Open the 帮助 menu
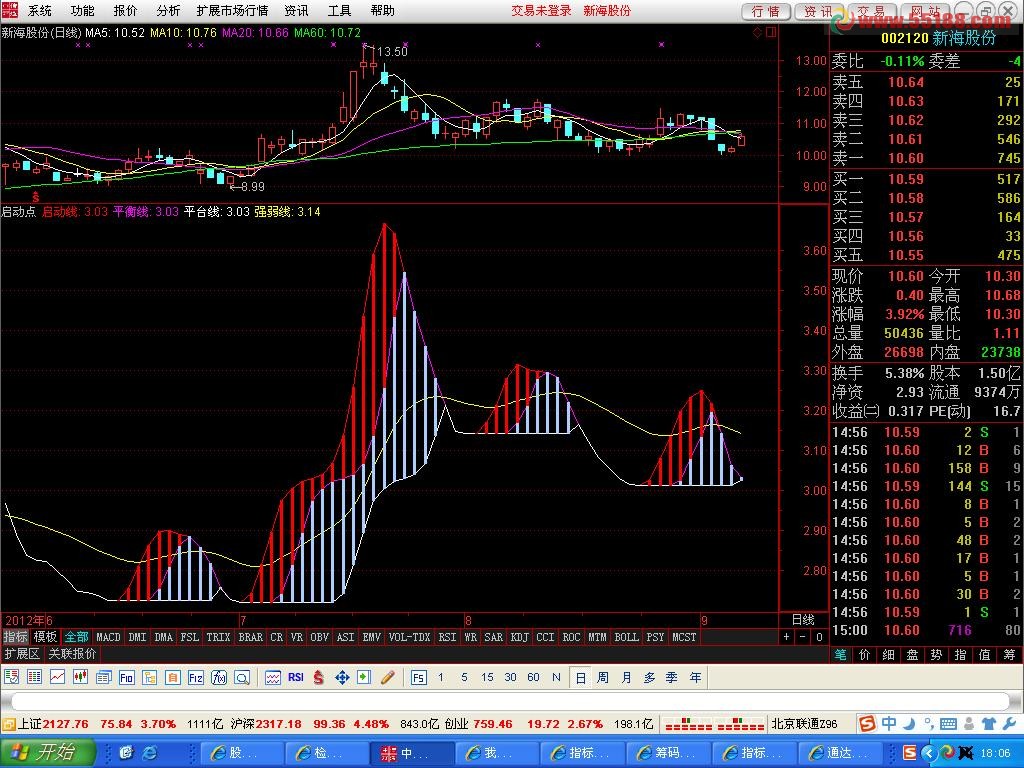1024x768 pixels. [383, 10]
